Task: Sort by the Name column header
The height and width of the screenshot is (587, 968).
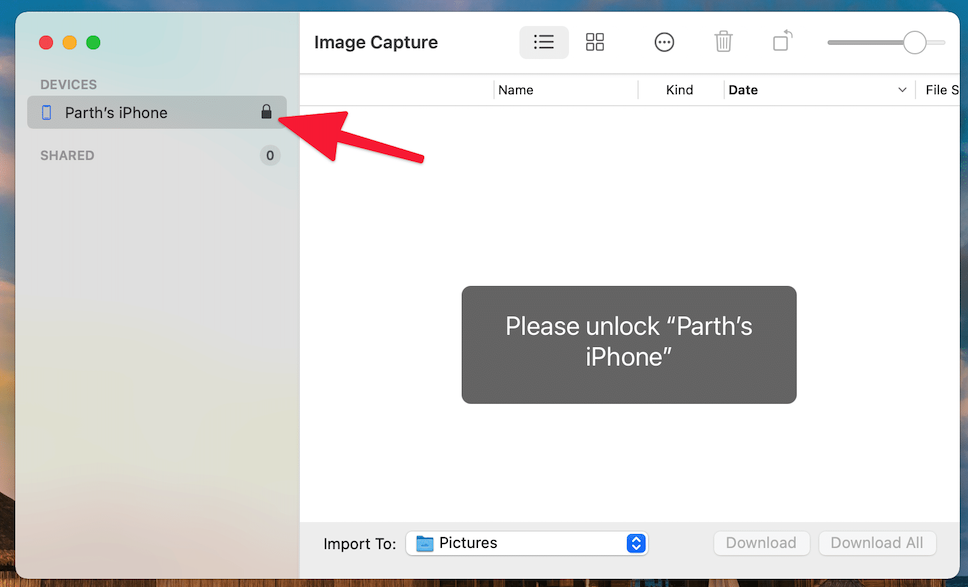Action: pos(516,90)
